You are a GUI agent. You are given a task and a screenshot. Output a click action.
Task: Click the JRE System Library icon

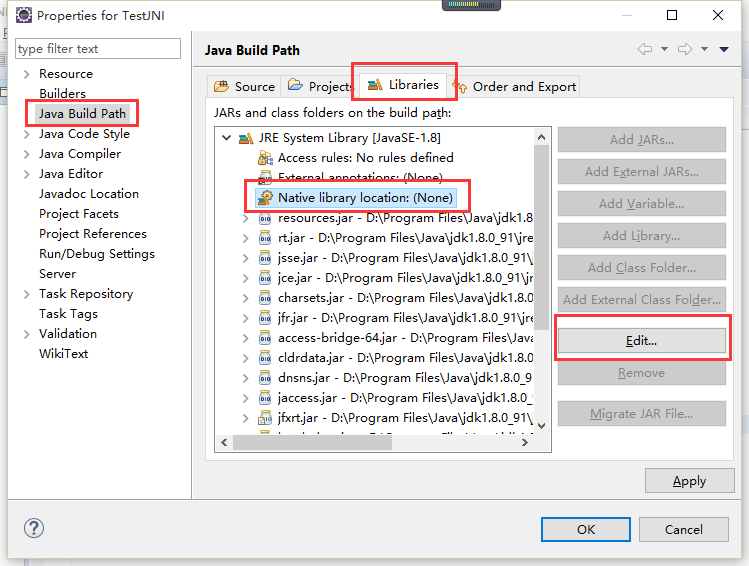tap(246, 138)
